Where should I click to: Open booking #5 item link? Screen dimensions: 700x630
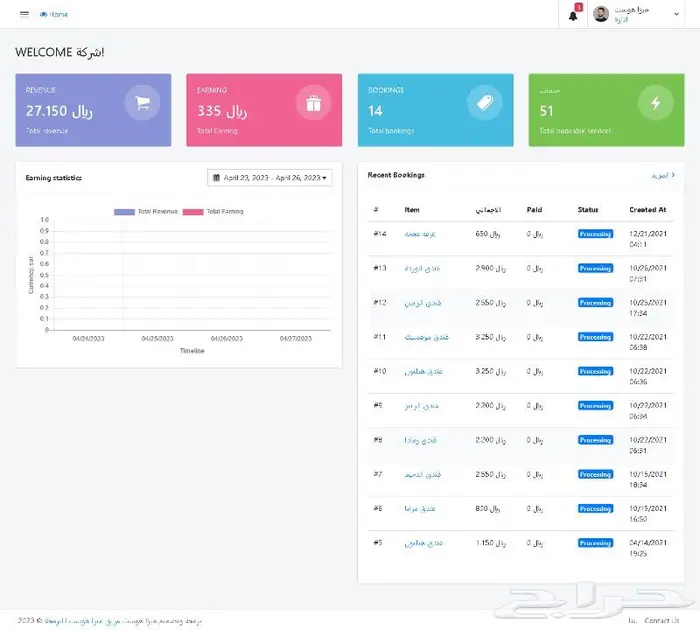pyautogui.click(x=423, y=542)
